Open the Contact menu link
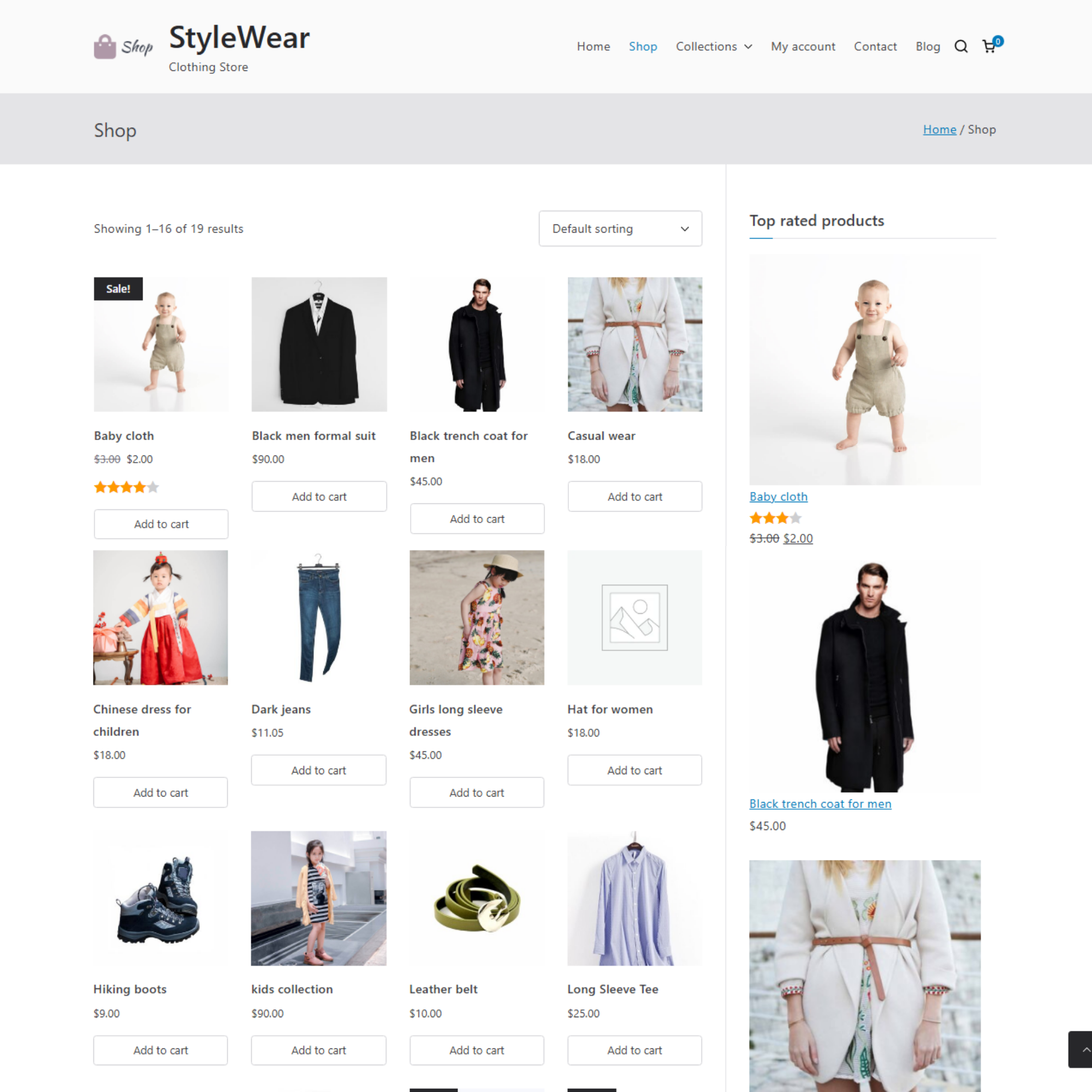 [875, 46]
